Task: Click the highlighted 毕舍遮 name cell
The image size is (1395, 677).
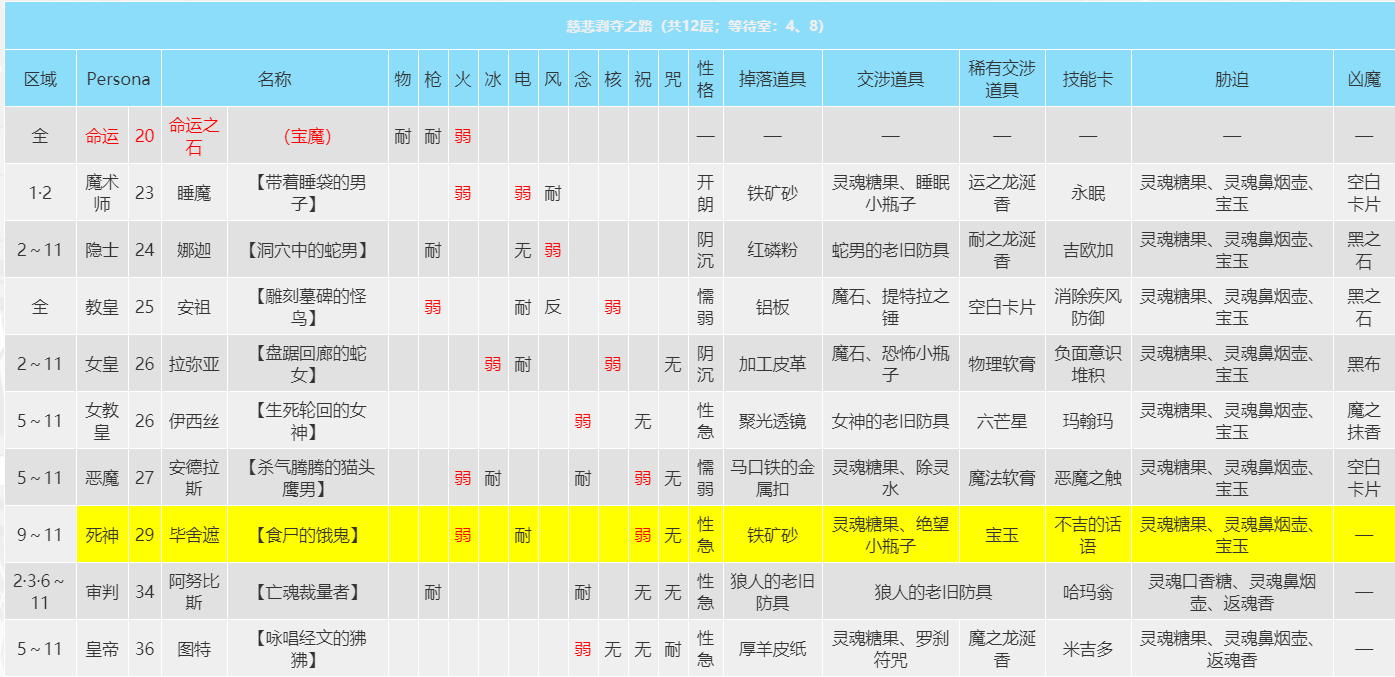Action: point(194,535)
